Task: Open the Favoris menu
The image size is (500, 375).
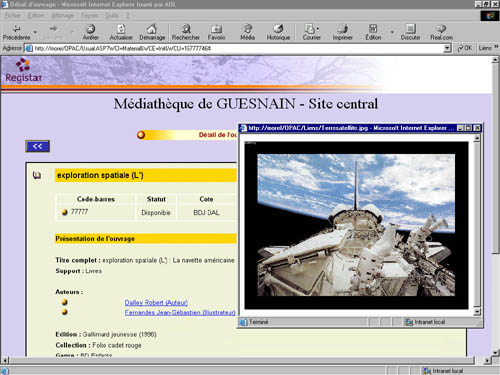Action: click(x=90, y=15)
